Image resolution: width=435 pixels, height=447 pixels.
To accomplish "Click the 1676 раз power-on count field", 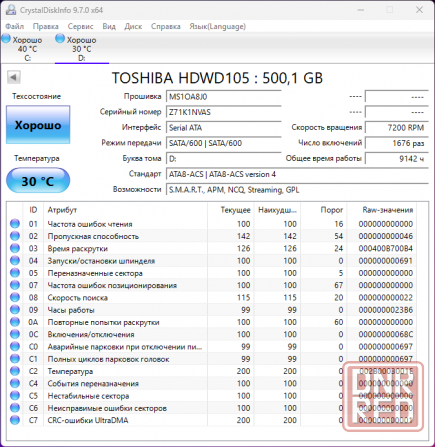I will coord(396,143).
